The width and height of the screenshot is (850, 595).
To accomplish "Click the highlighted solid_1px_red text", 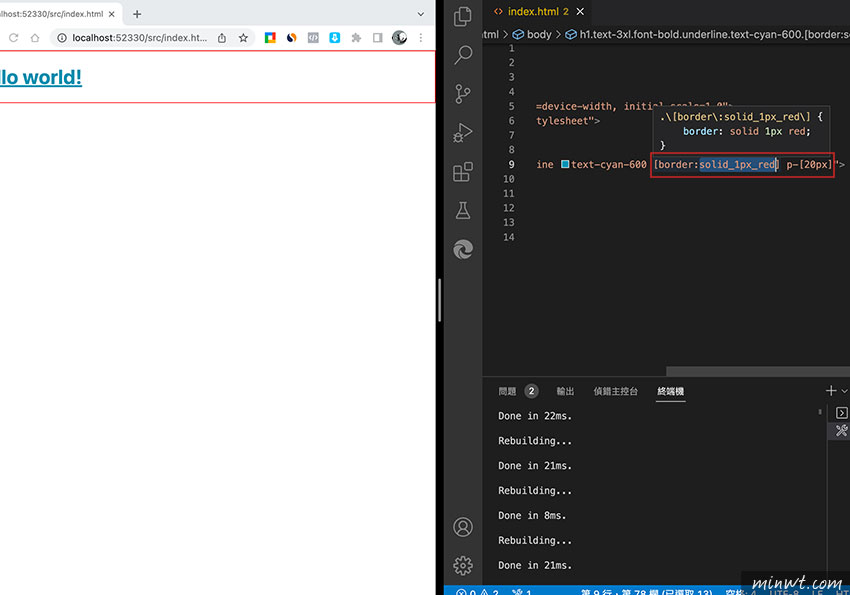I will [737, 164].
